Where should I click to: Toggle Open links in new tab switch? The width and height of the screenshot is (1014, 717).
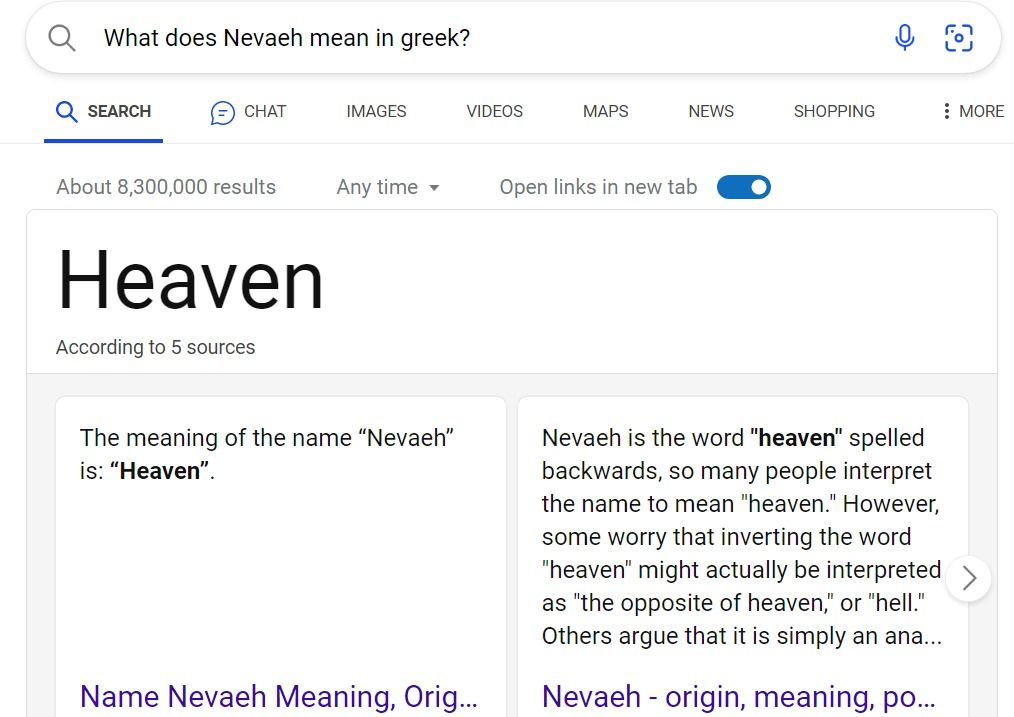[744, 187]
